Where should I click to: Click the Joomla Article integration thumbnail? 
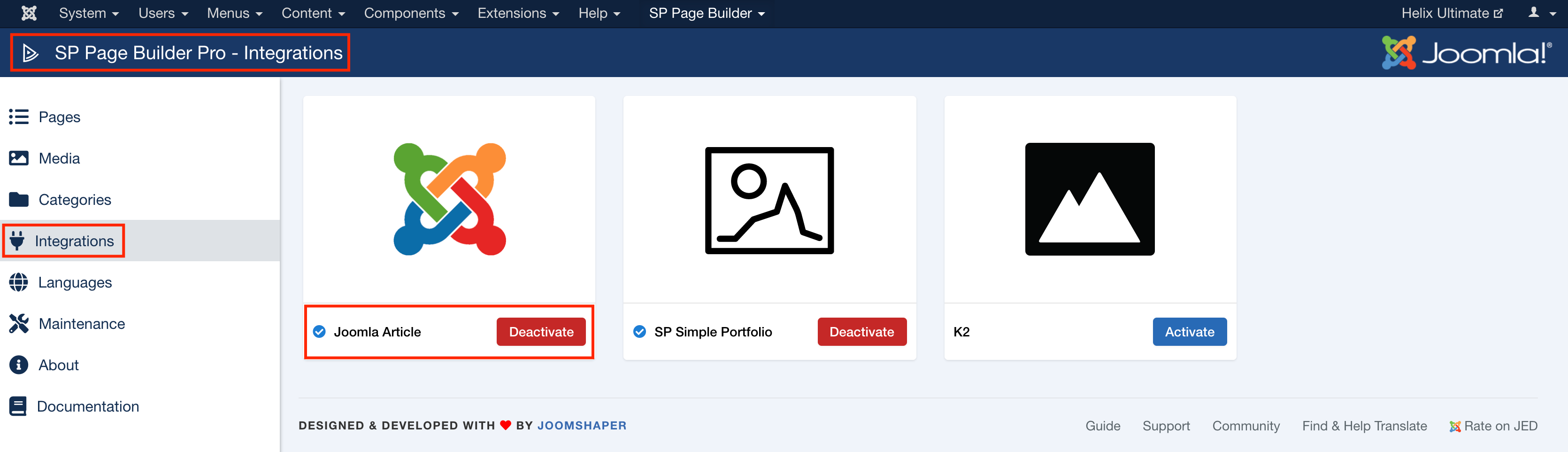click(449, 199)
